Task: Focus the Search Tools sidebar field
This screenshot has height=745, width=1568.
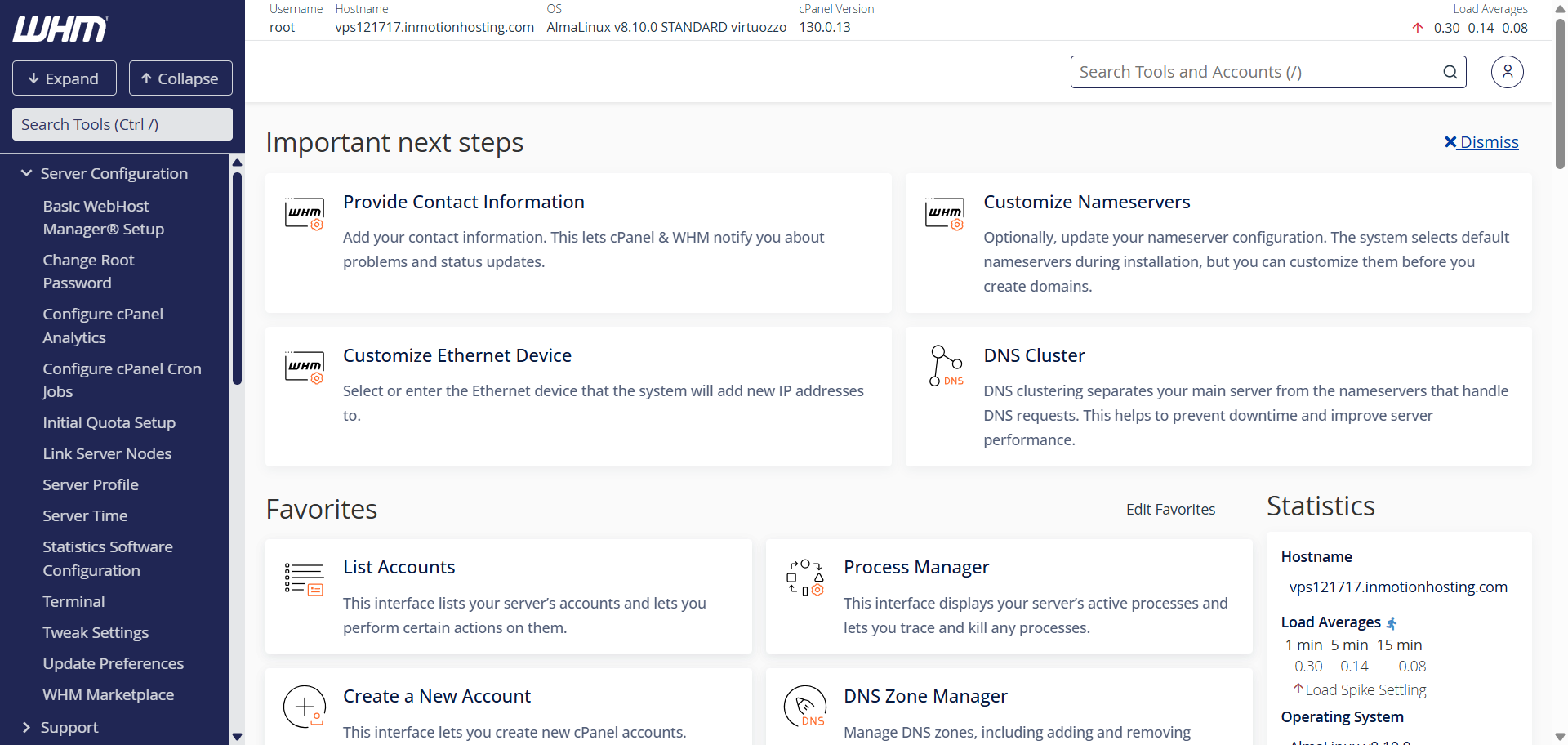Action: coord(122,124)
